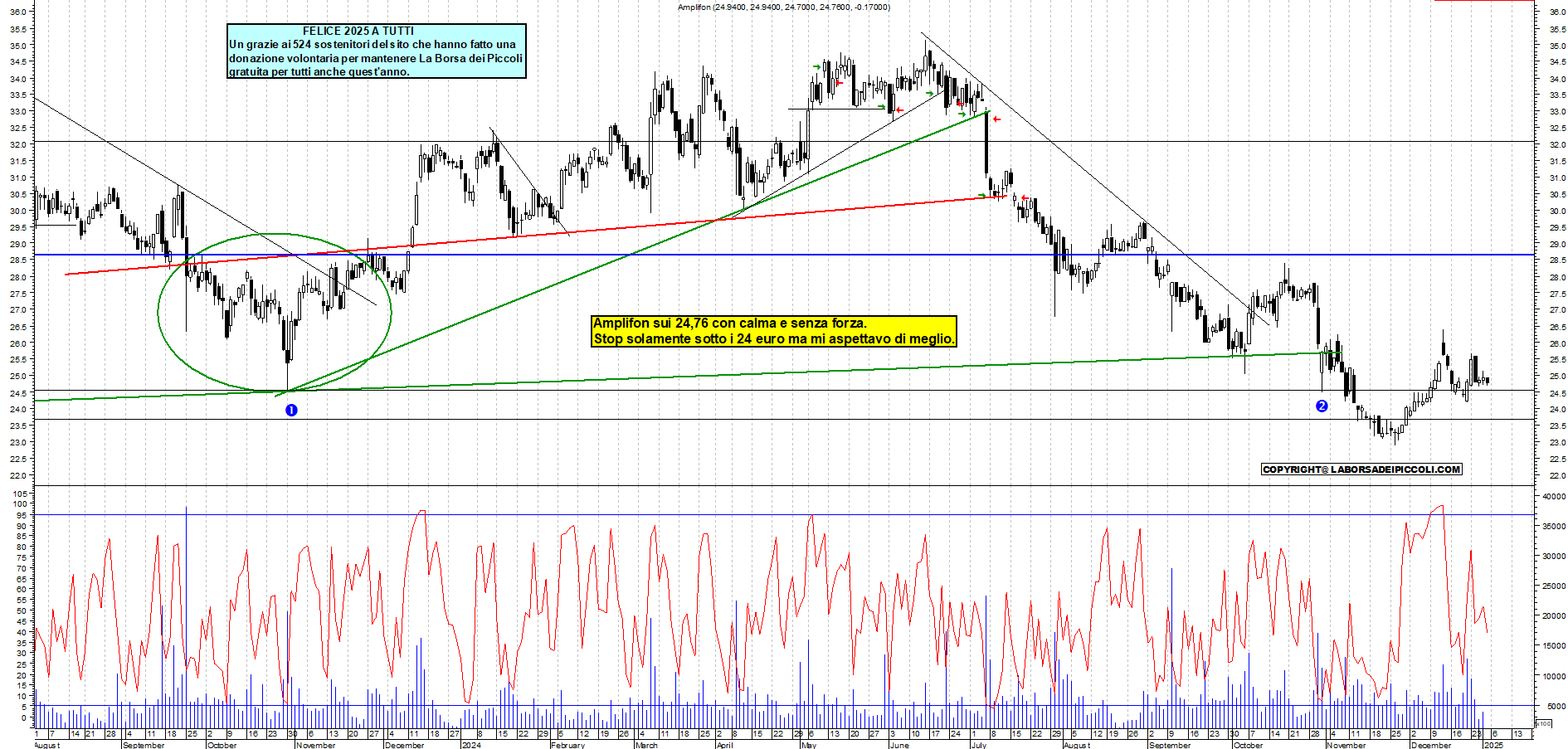Click the '22.0' value on left price scale
Viewport: 1568px width, 749px height.
[x=17, y=476]
